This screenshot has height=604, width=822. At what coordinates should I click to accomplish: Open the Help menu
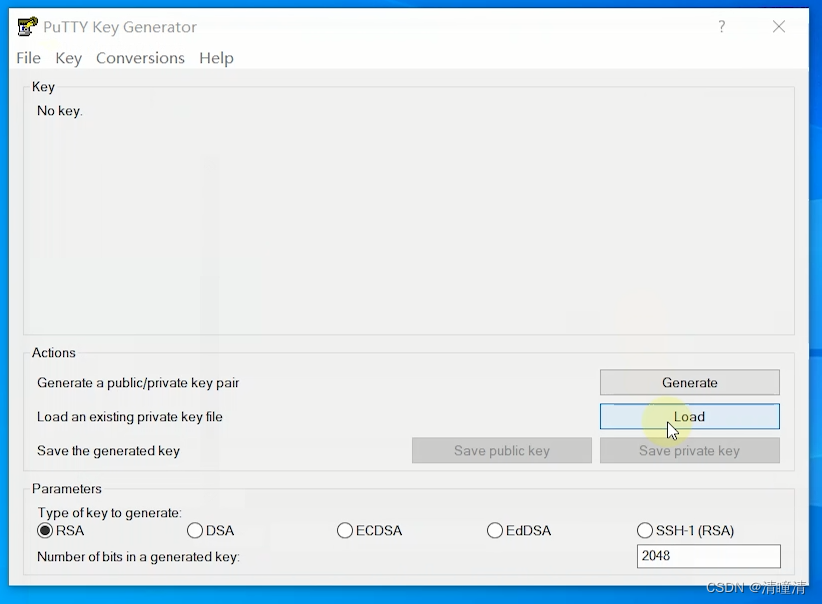point(217,58)
